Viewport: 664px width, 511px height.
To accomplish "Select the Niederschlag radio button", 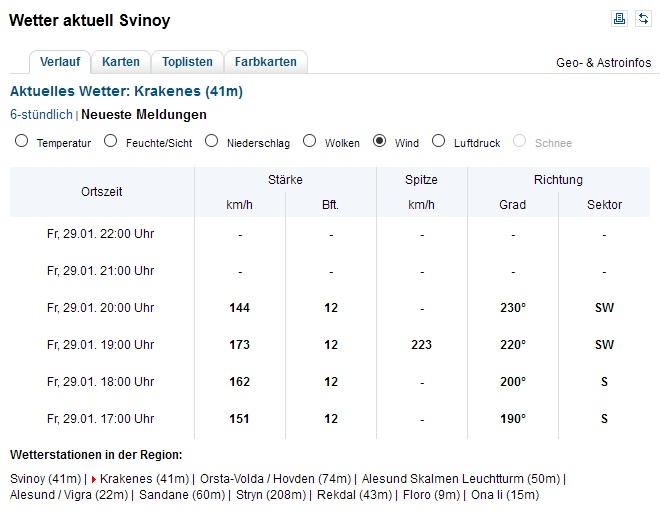I will click(x=211, y=142).
